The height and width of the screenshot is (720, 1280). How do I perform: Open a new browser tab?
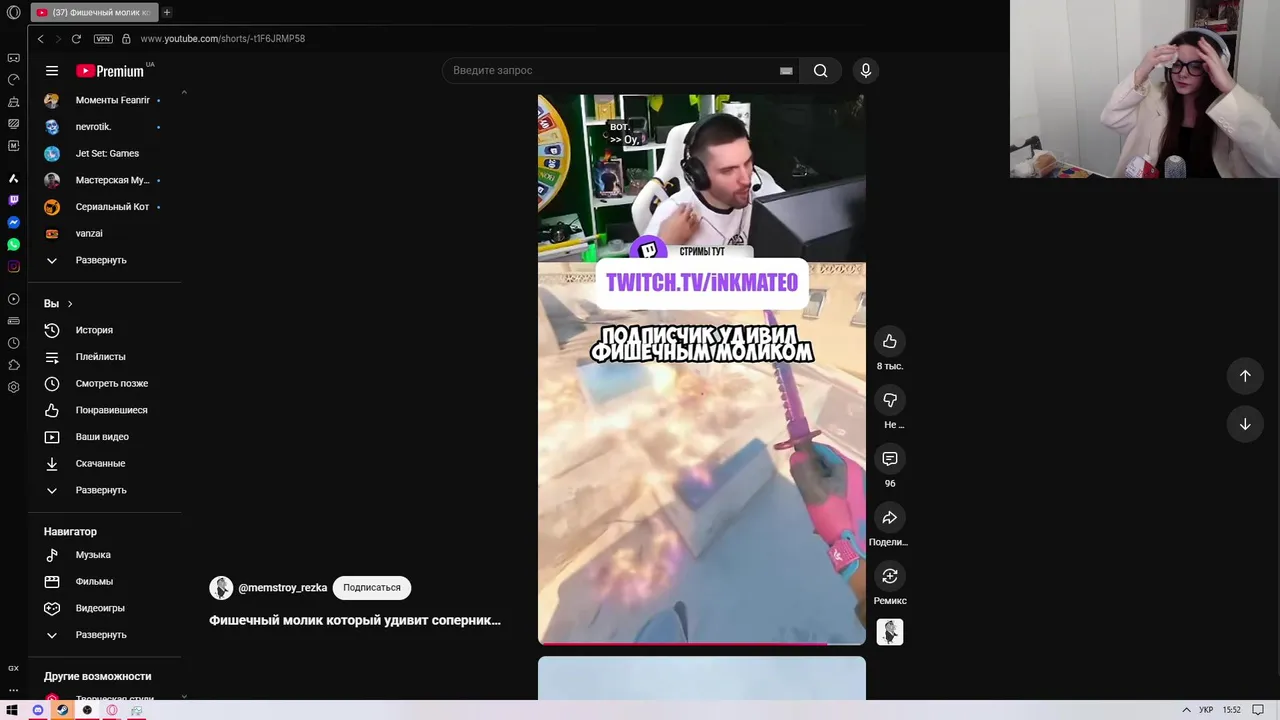[167, 12]
